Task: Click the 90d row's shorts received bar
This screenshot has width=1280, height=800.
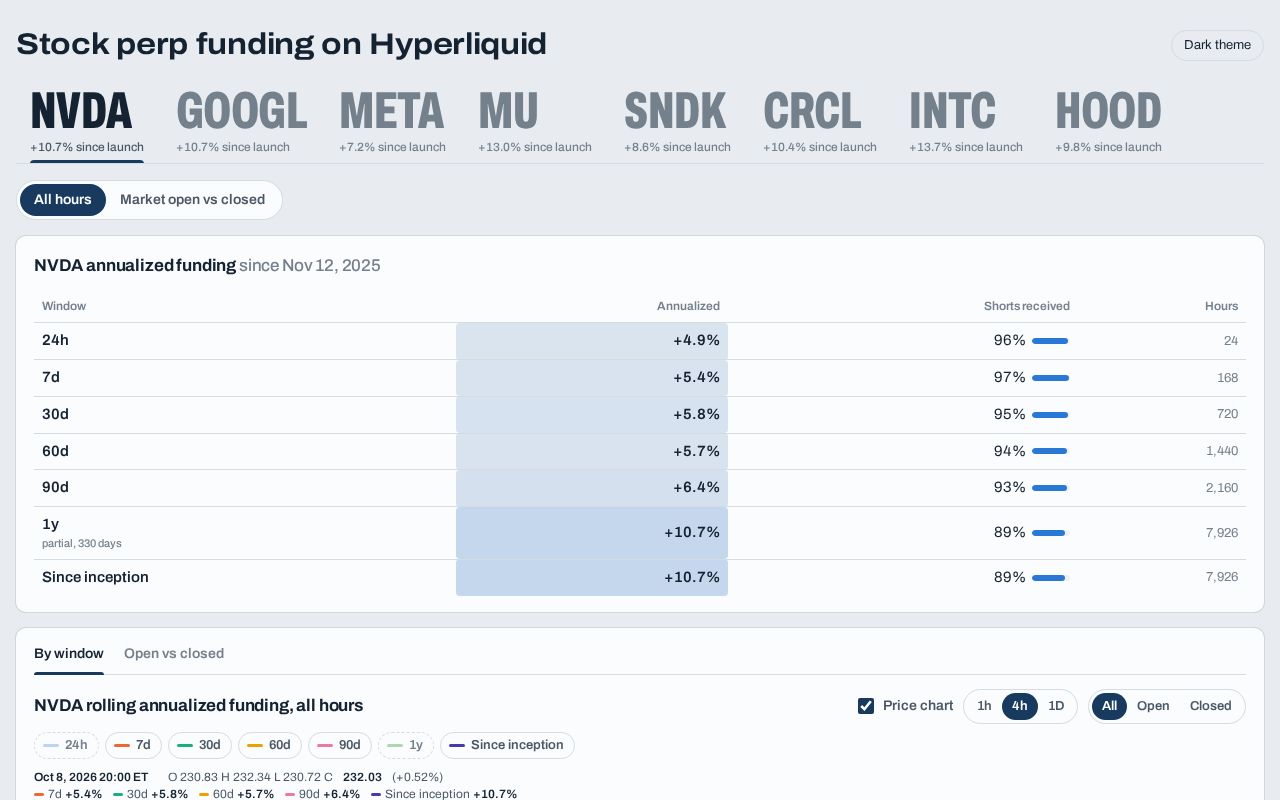Action: (1050, 488)
